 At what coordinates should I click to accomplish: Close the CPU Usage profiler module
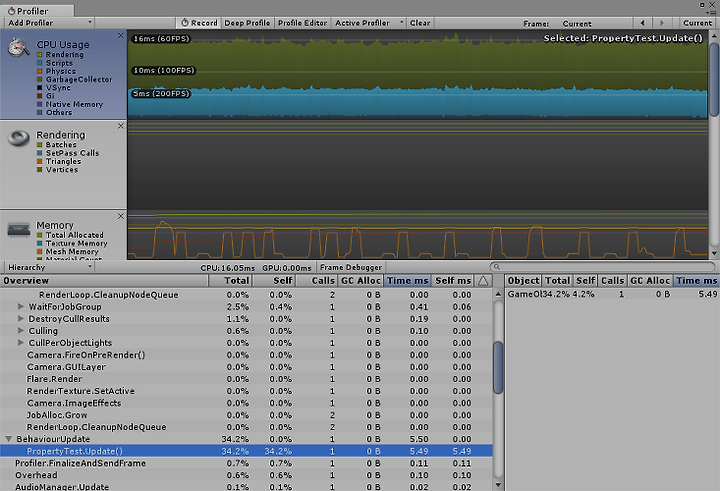(121, 35)
